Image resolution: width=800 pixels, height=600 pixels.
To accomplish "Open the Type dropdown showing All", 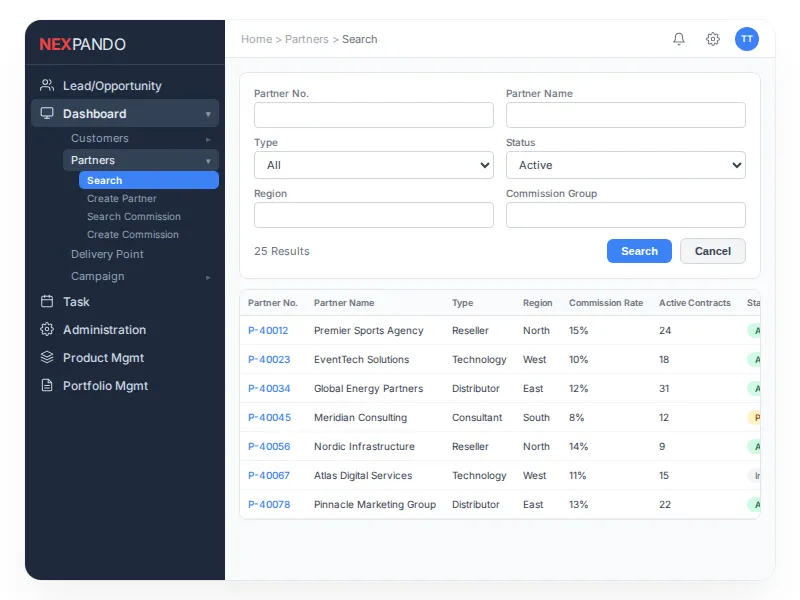I will pos(373,165).
